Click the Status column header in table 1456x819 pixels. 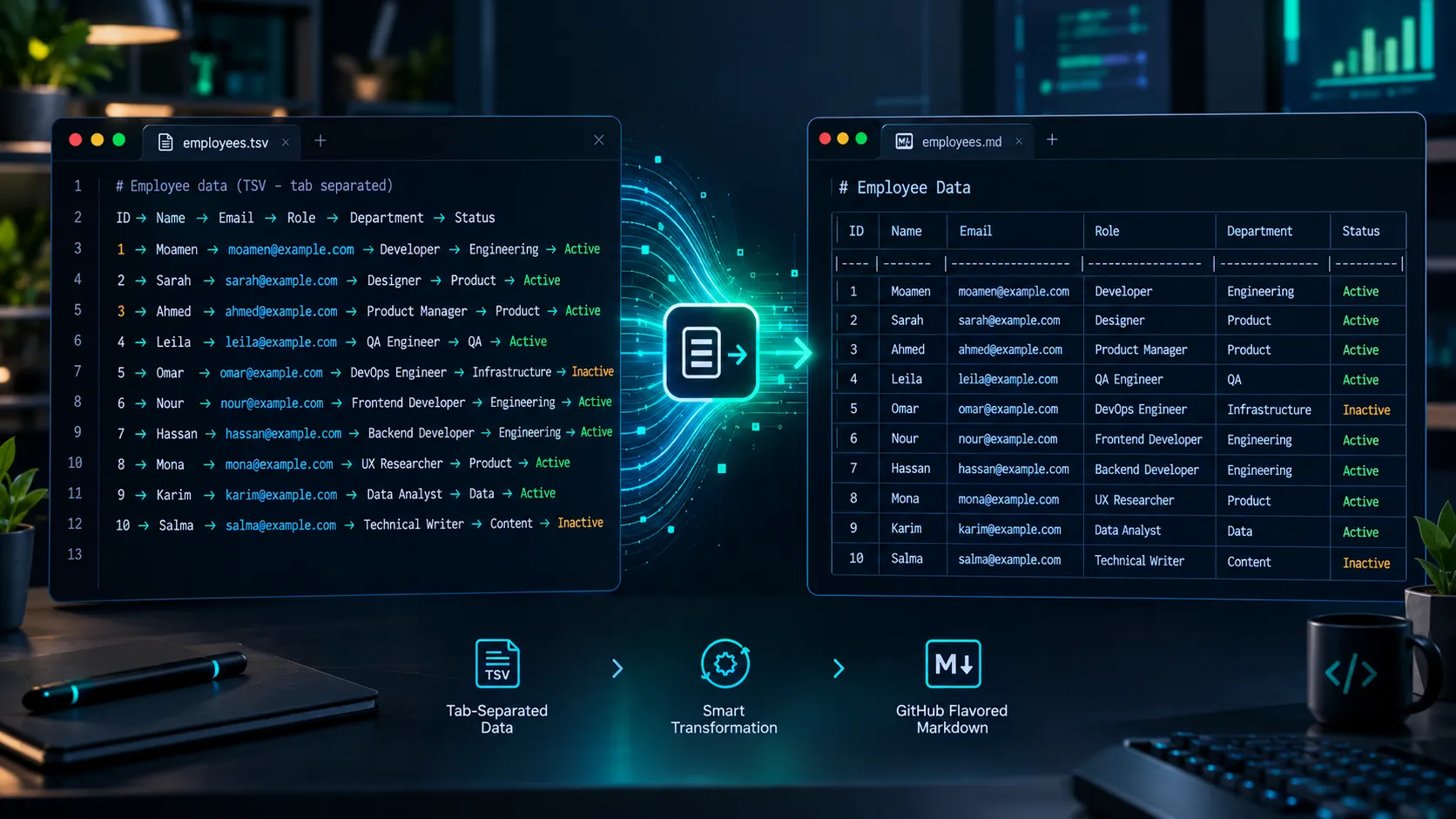coord(1361,231)
